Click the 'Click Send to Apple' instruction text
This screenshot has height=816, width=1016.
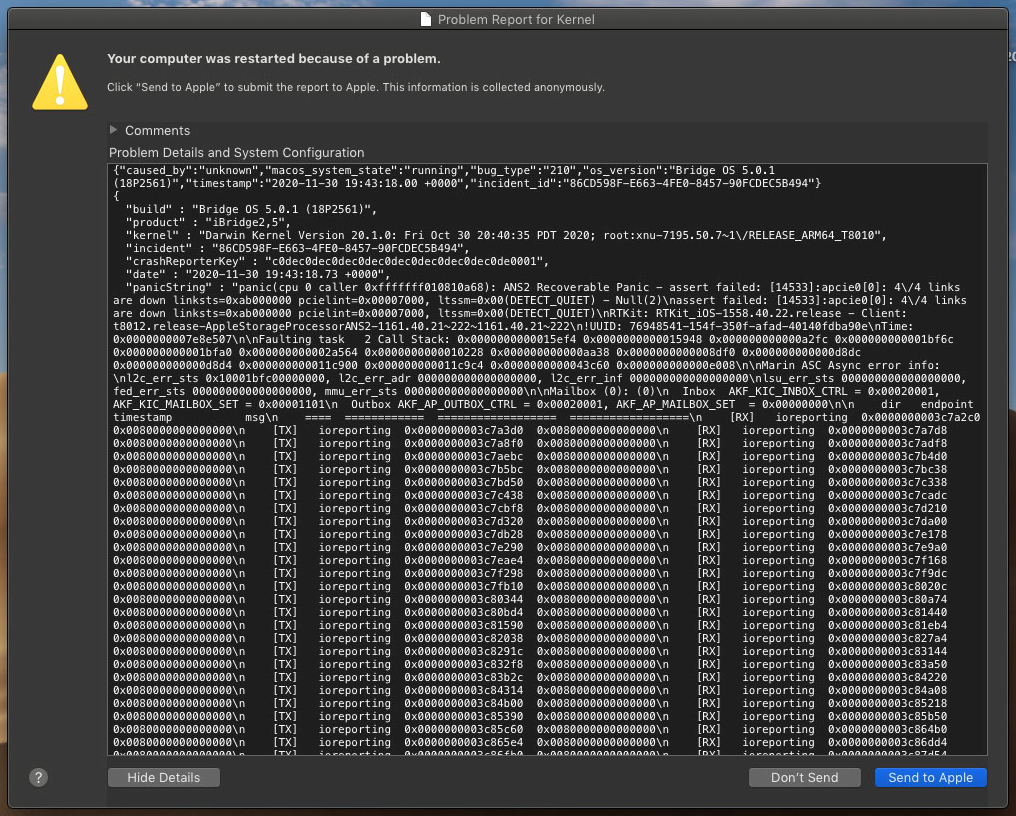(356, 87)
